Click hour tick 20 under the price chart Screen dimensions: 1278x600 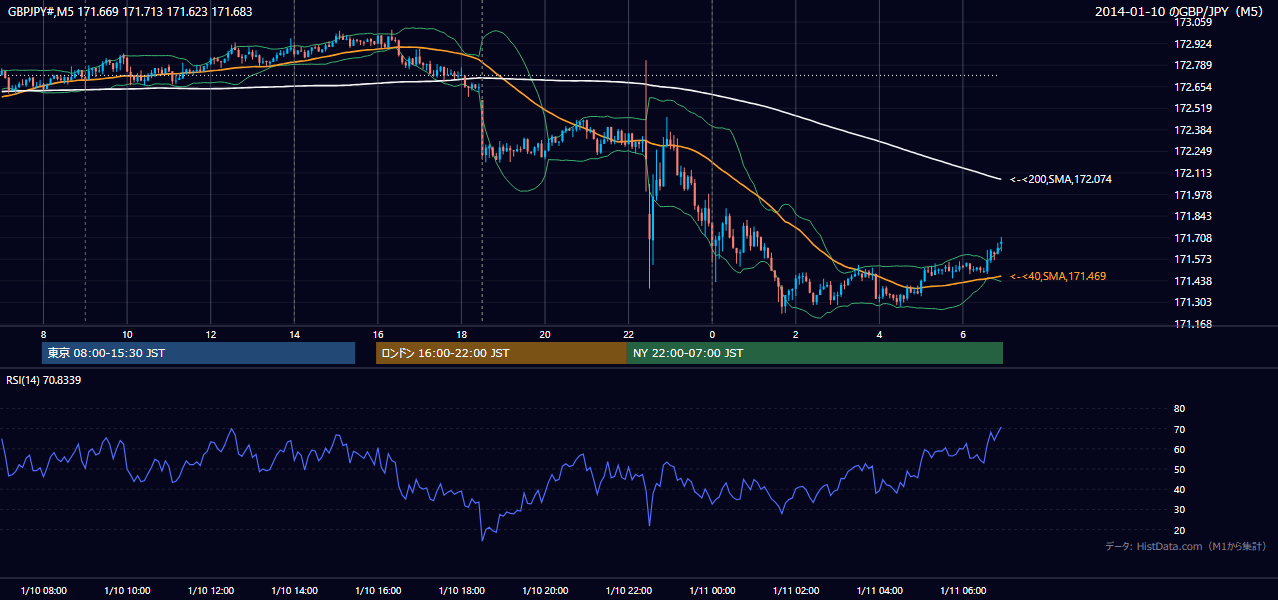[x=544, y=334]
